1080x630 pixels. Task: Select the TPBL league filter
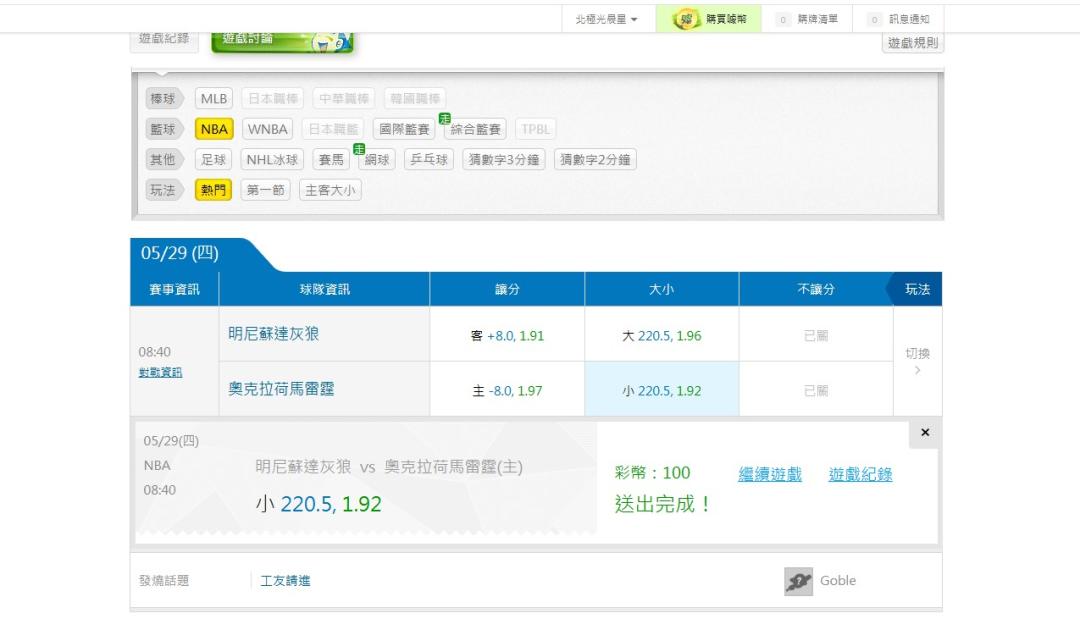[x=535, y=129]
